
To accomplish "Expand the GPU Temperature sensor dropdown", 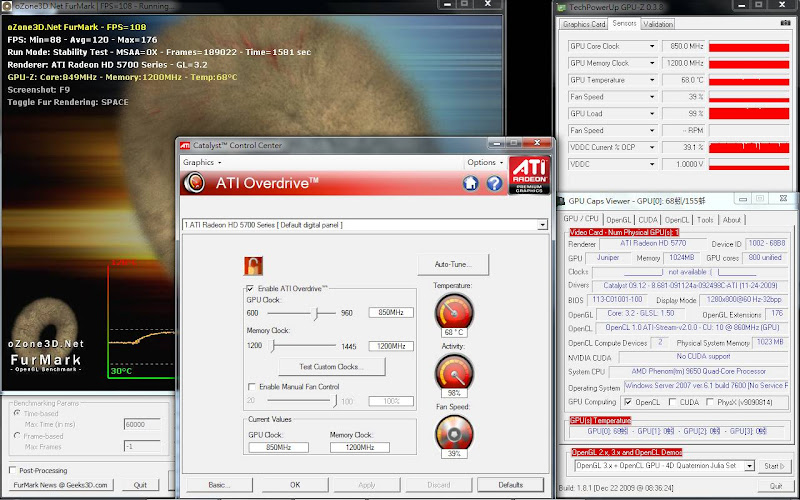I will (652, 80).
